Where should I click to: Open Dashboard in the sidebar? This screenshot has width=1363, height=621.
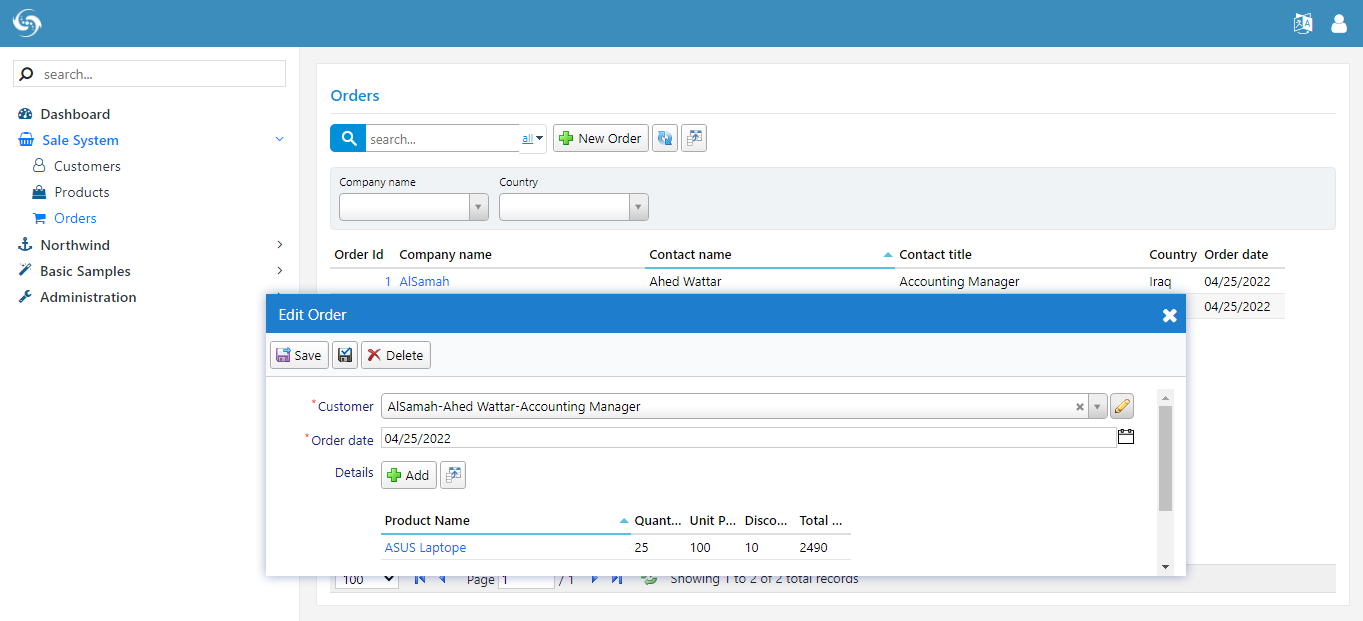(75, 114)
